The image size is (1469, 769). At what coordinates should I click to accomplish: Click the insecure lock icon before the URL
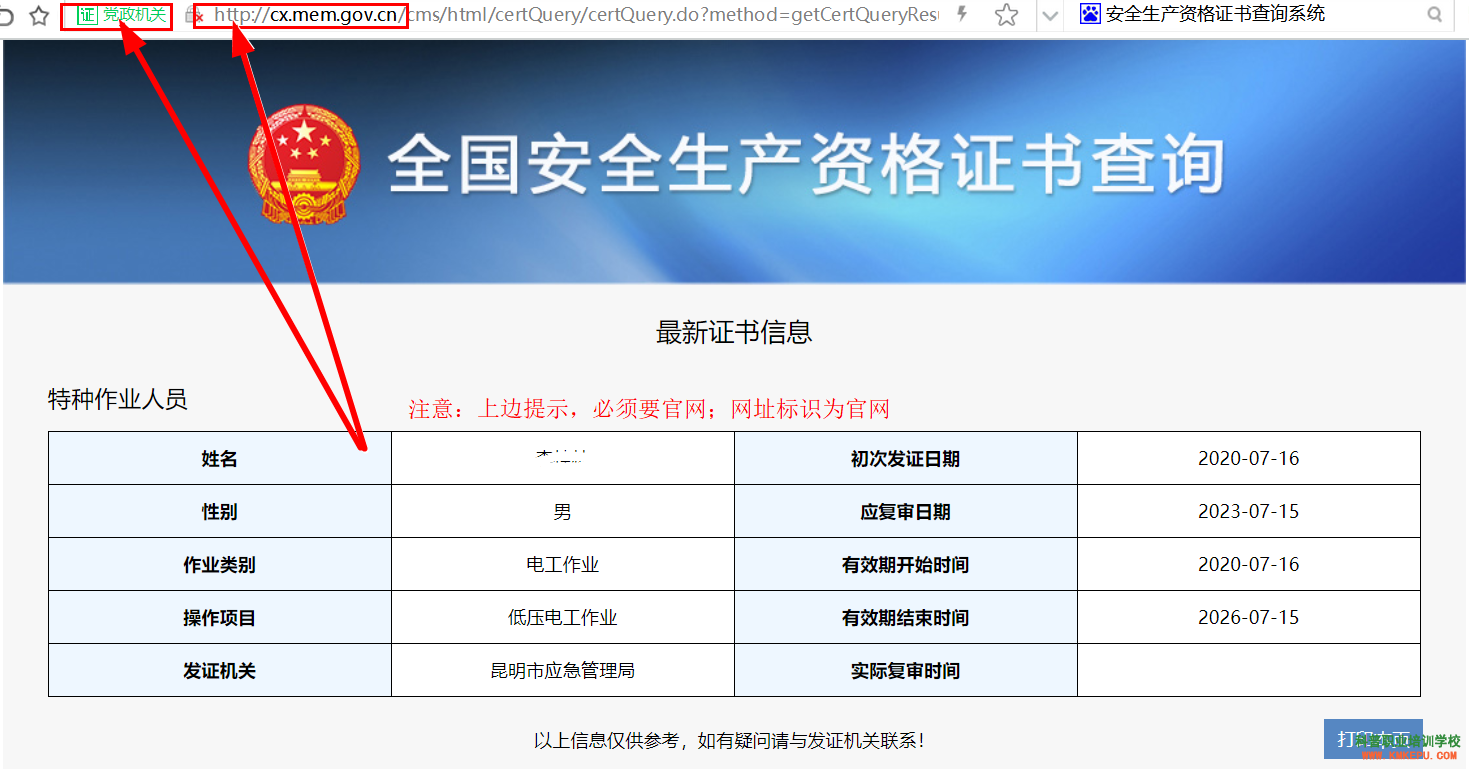click(x=194, y=16)
